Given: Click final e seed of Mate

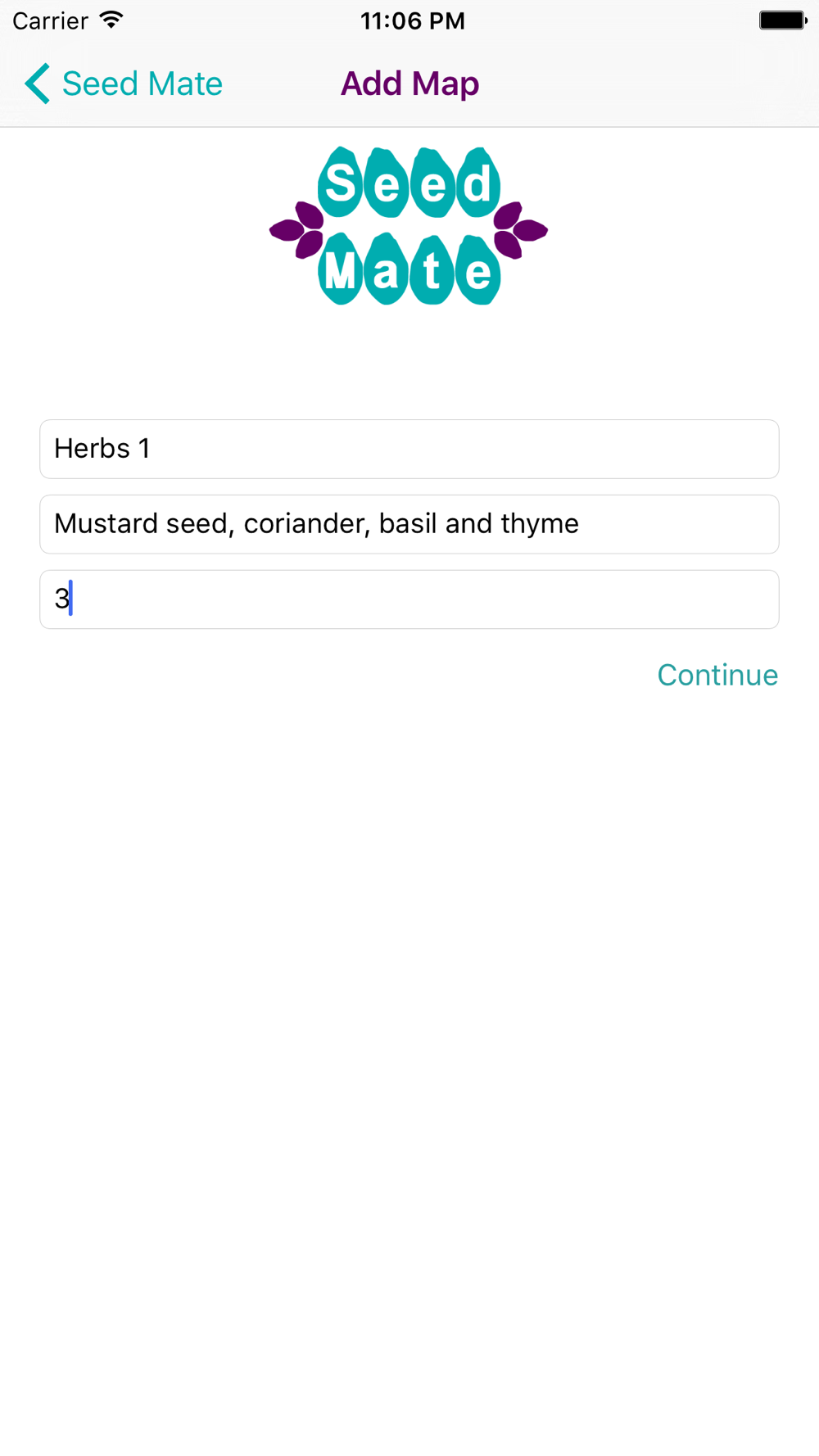Looking at the screenshot, I should coord(478,269).
